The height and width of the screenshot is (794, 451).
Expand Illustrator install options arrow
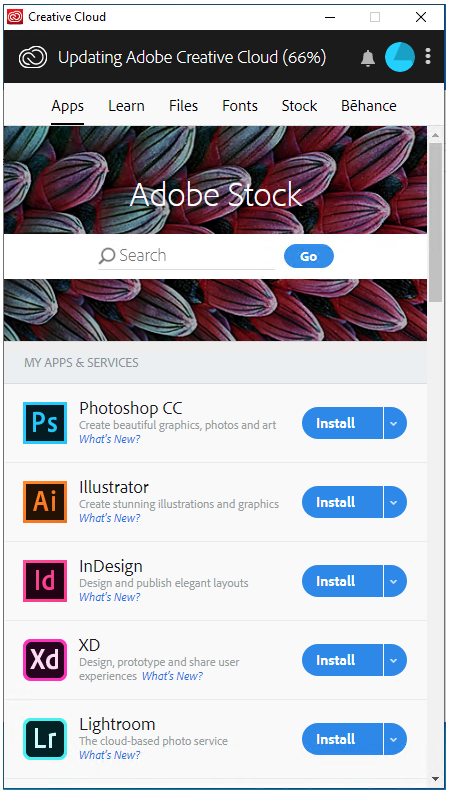pos(395,502)
